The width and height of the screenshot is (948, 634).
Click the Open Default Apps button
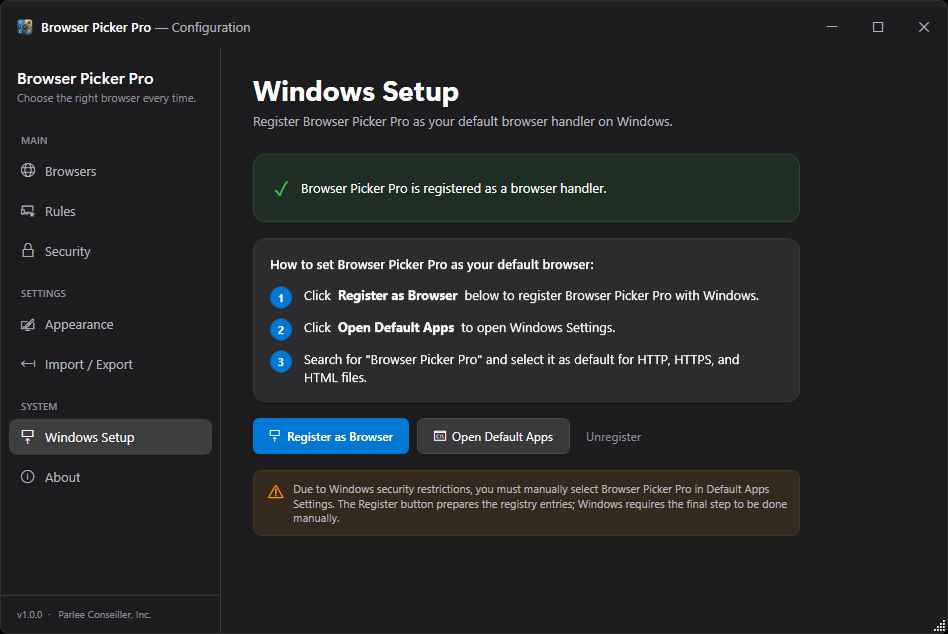point(493,436)
